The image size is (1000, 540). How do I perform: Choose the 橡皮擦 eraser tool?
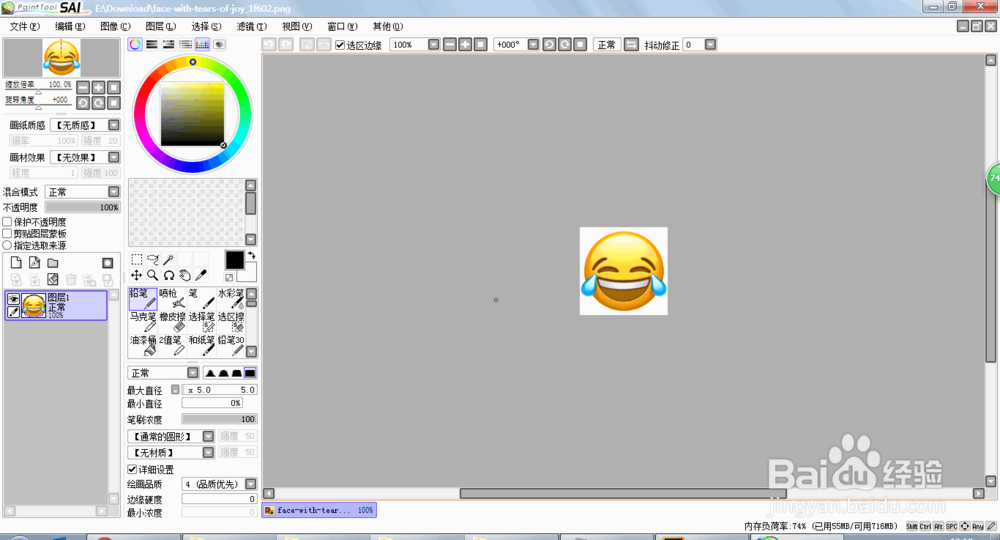[x=172, y=322]
